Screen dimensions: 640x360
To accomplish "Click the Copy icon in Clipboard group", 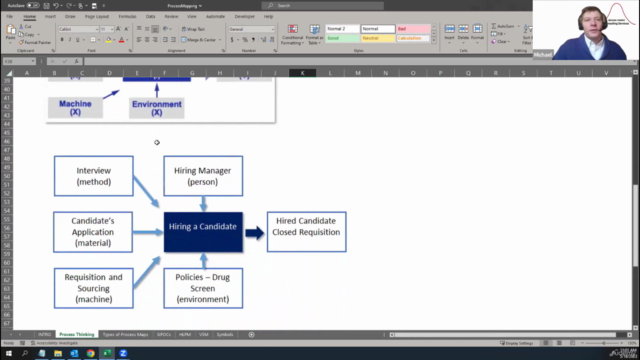I will tap(21, 35).
